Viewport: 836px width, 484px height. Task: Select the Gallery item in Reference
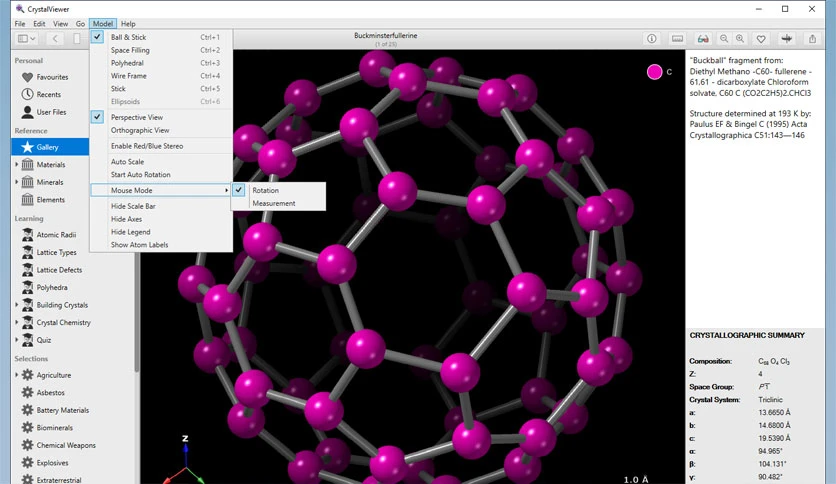click(x=50, y=147)
